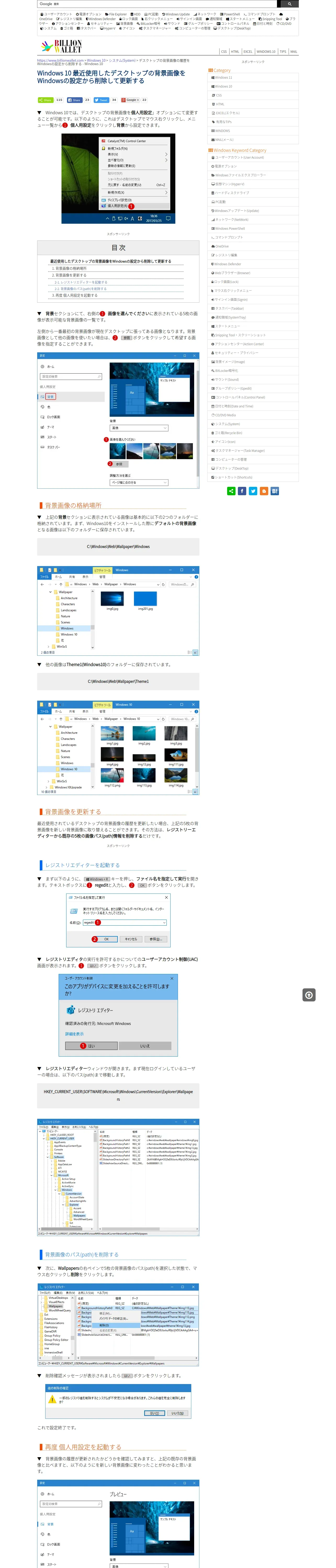Open the EXCEL tab in header navigation
Screen dimensions: 336x1568
248,52
